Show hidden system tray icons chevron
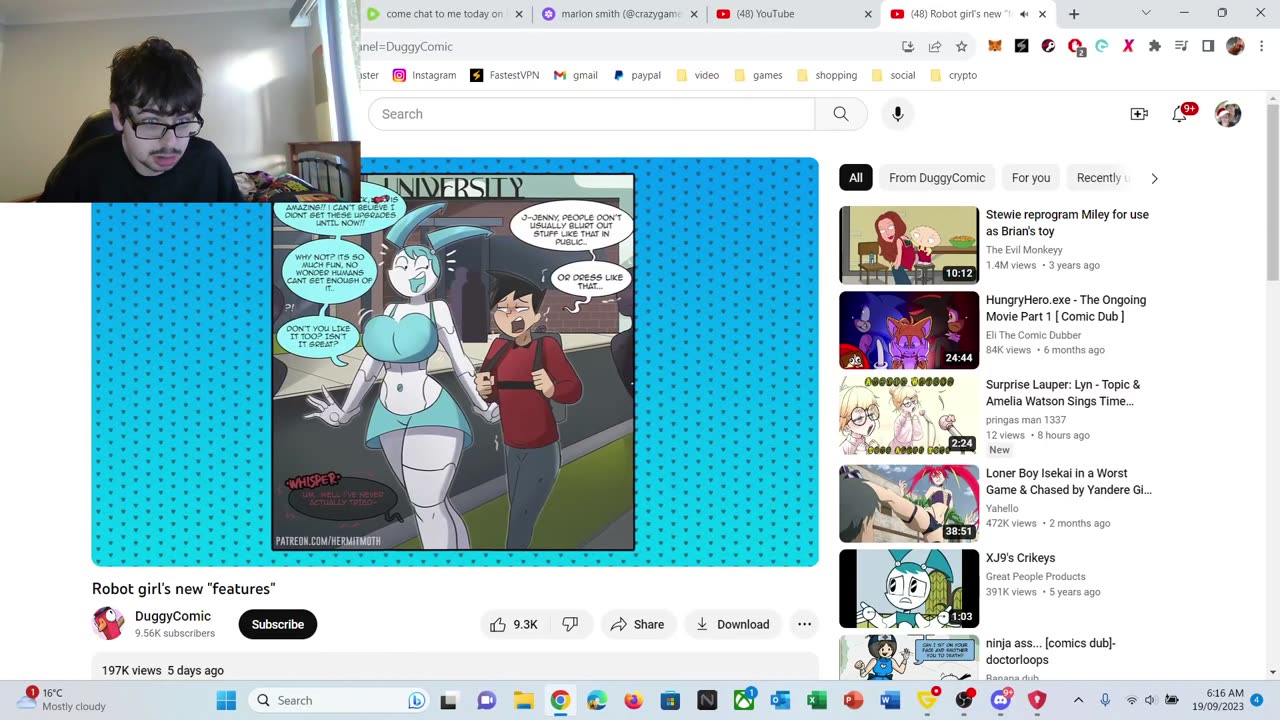 pyautogui.click(x=1078, y=700)
